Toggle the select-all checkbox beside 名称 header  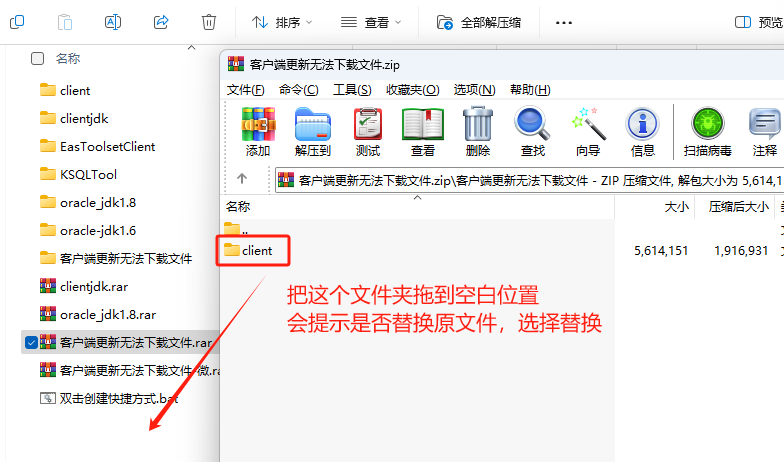[38, 59]
